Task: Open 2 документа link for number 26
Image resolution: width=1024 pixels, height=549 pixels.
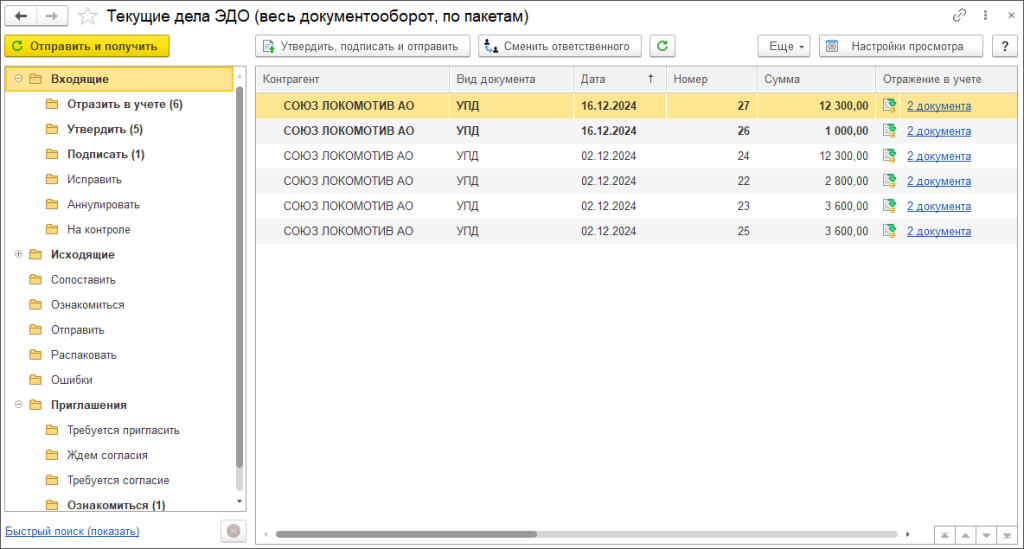Action: [x=938, y=130]
